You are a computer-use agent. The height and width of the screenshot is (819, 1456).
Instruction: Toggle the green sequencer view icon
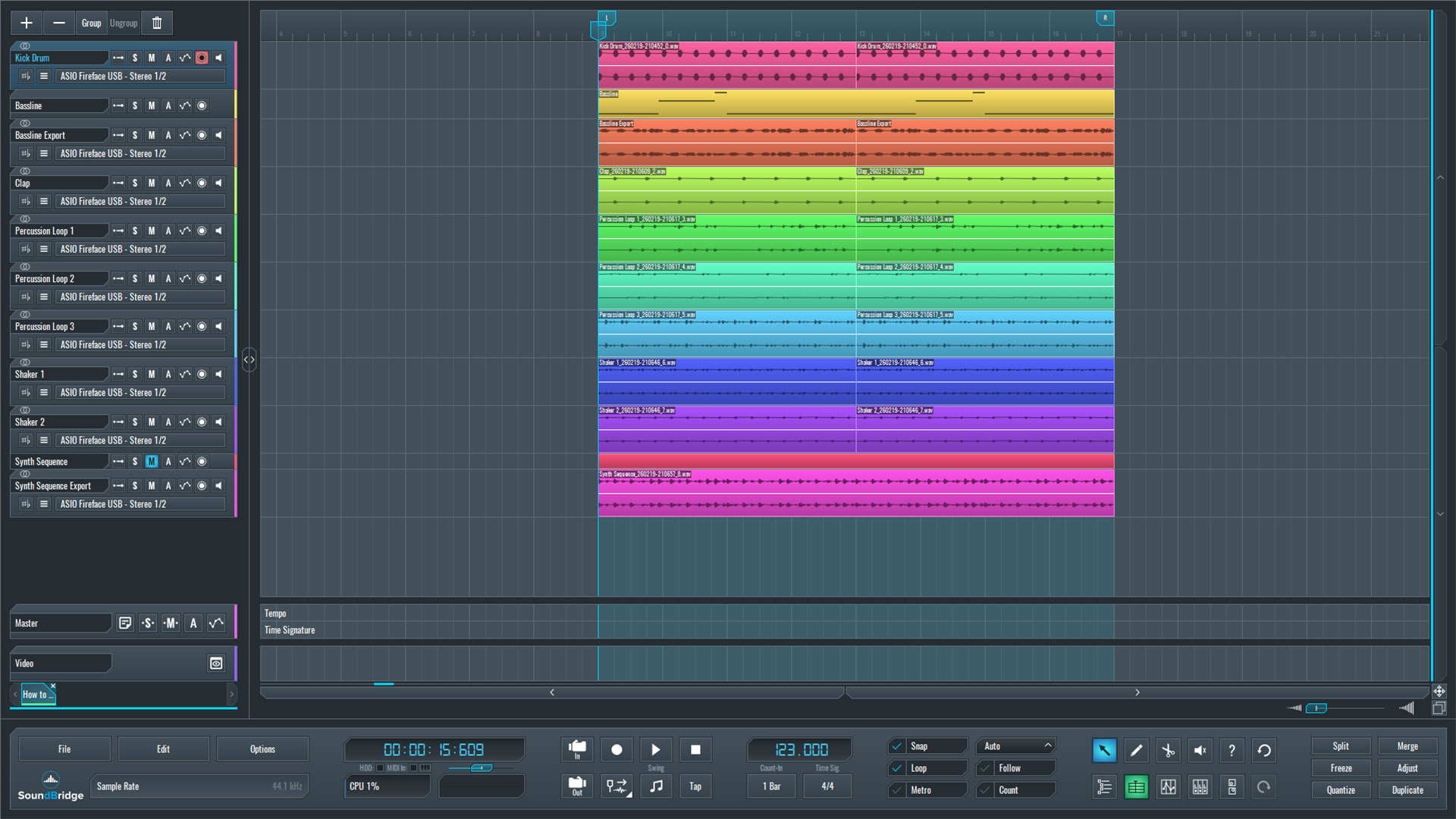(x=1136, y=787)
